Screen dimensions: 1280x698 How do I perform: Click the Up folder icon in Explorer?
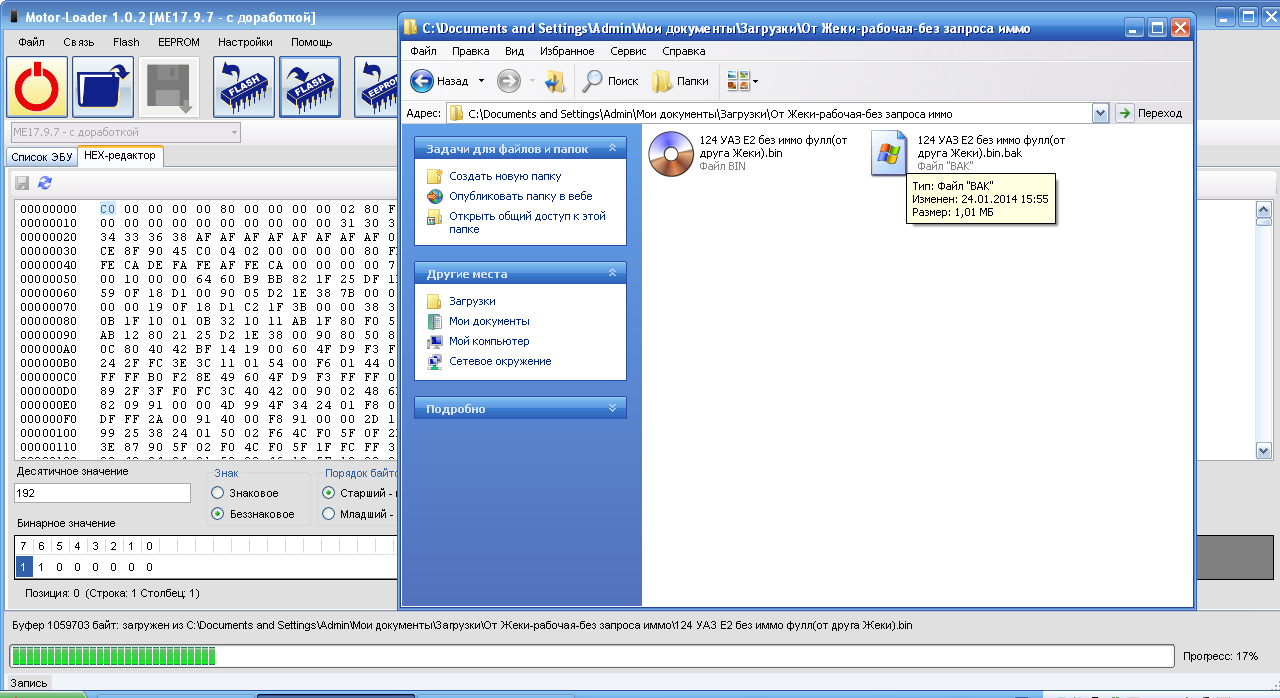click(x=555, y=81)
